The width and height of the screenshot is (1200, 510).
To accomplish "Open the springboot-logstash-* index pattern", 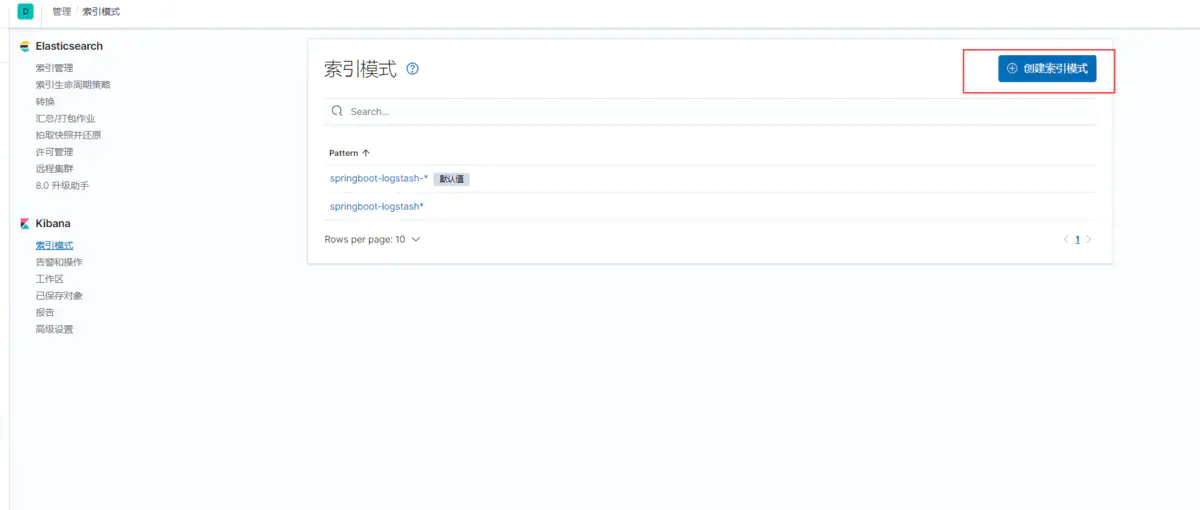I will [379, 178].
